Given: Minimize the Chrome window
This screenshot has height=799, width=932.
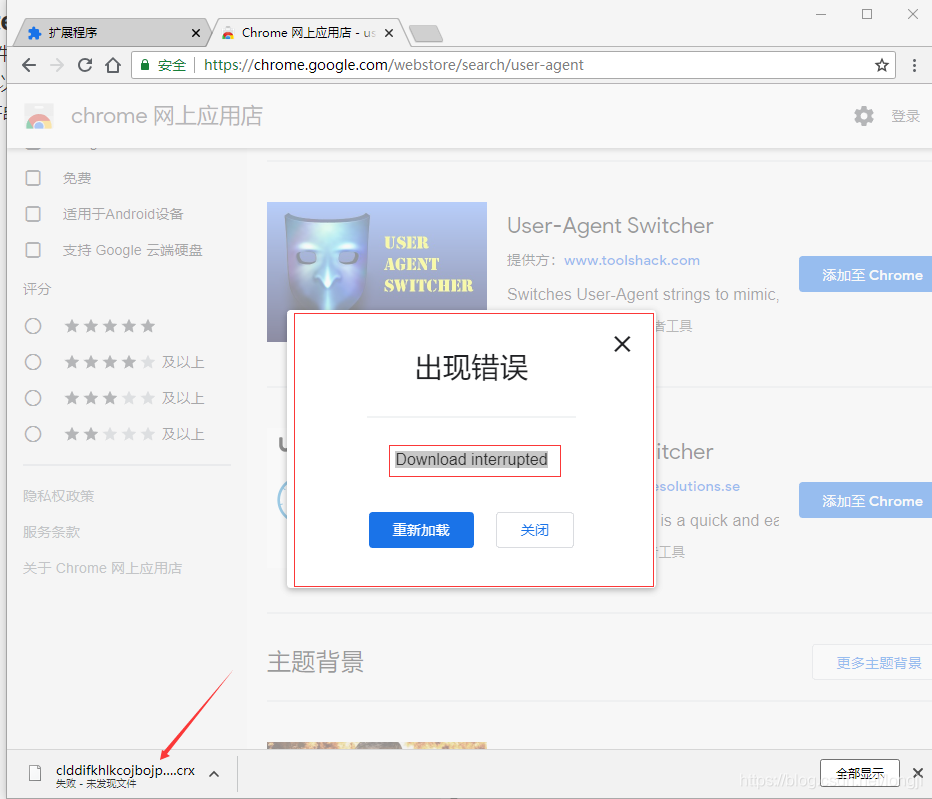Looking at the screenshot, I should coord(821,14).
